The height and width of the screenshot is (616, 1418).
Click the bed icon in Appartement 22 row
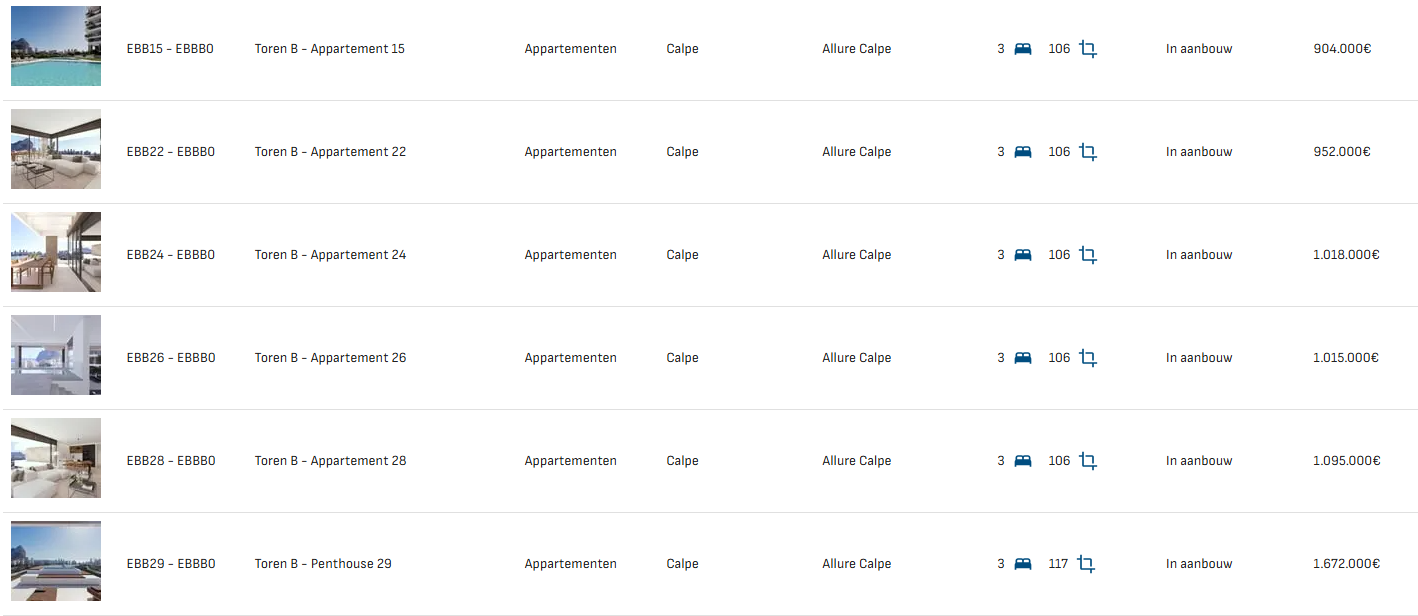point(1022,152)
